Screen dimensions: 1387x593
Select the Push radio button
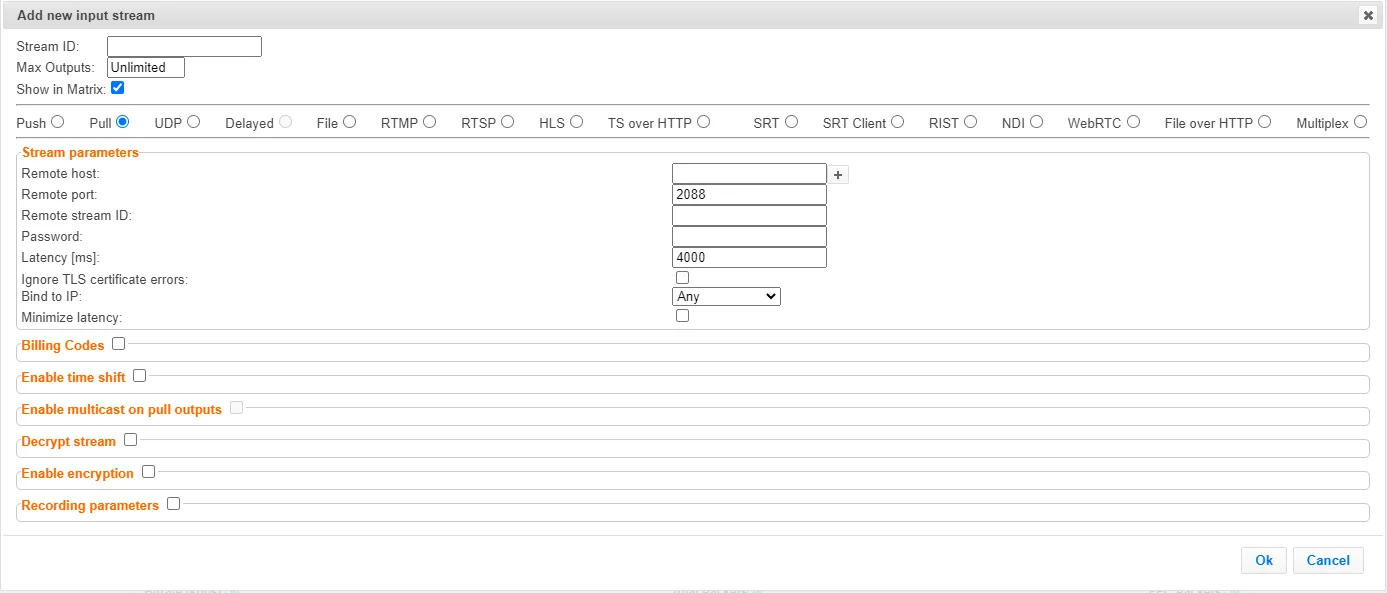tap(58, 122)
